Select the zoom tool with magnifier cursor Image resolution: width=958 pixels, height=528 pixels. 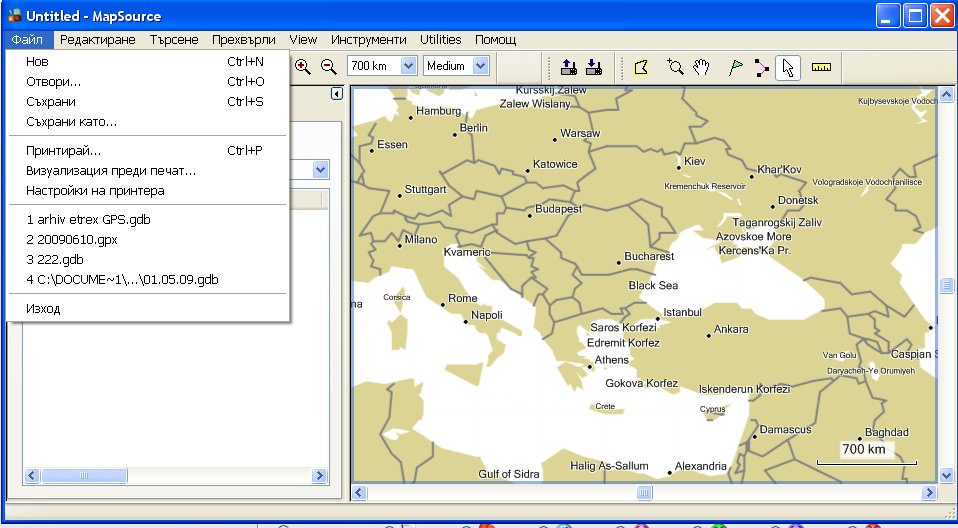(676, 67)
